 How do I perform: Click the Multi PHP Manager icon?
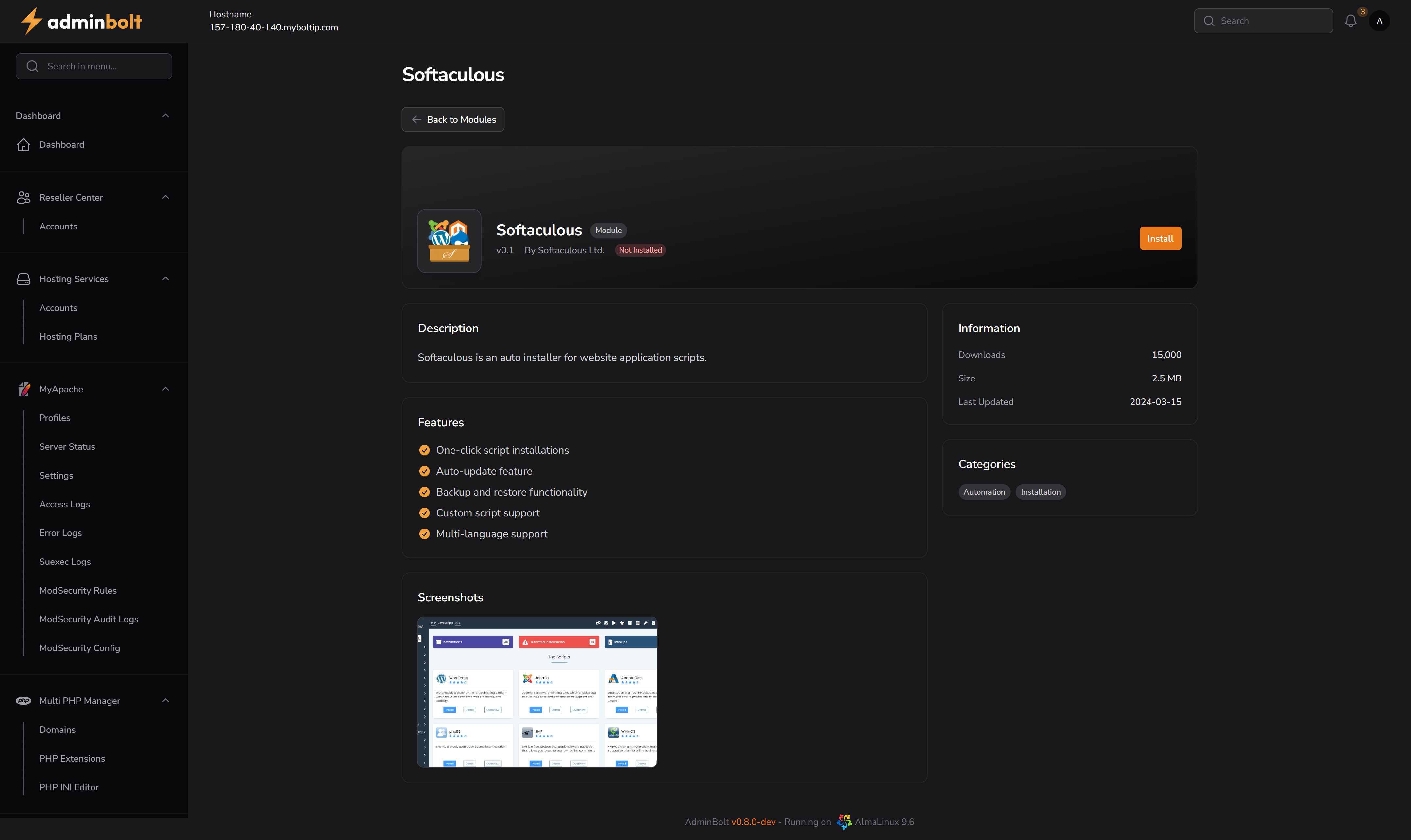[23, 701]
